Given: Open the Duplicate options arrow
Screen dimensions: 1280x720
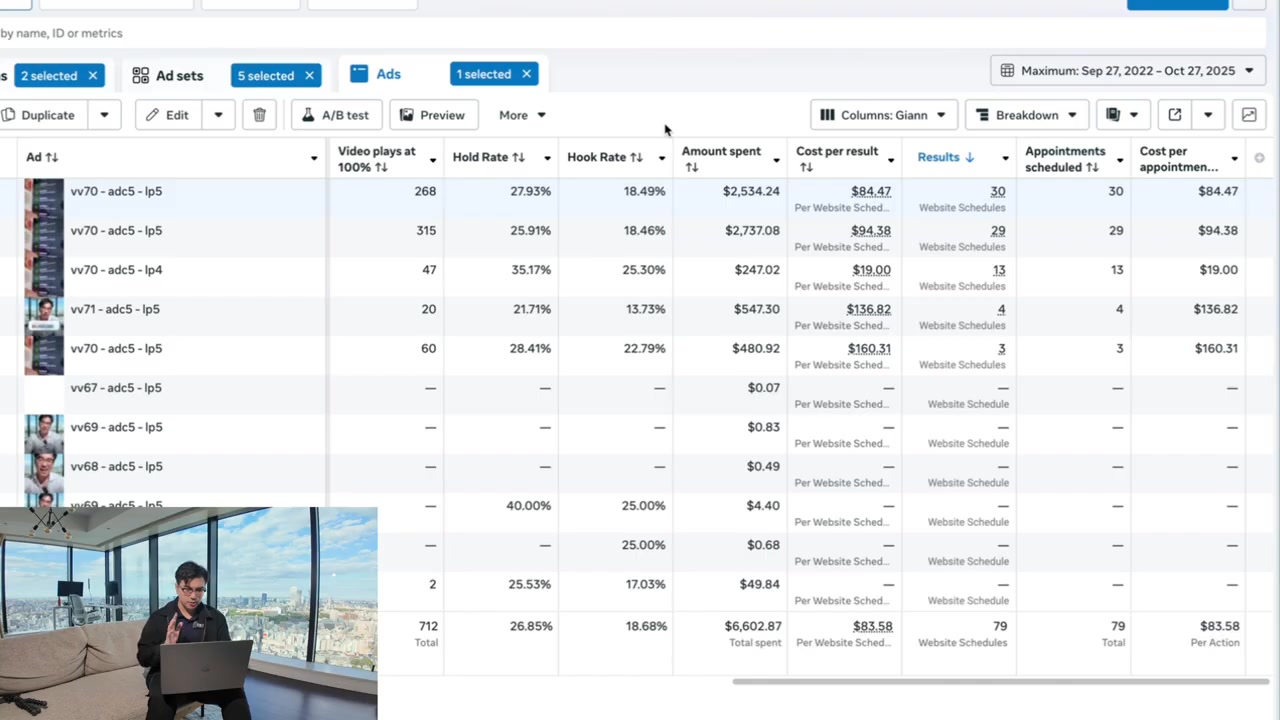Looking at the screenshot, I should click(104, 115).
